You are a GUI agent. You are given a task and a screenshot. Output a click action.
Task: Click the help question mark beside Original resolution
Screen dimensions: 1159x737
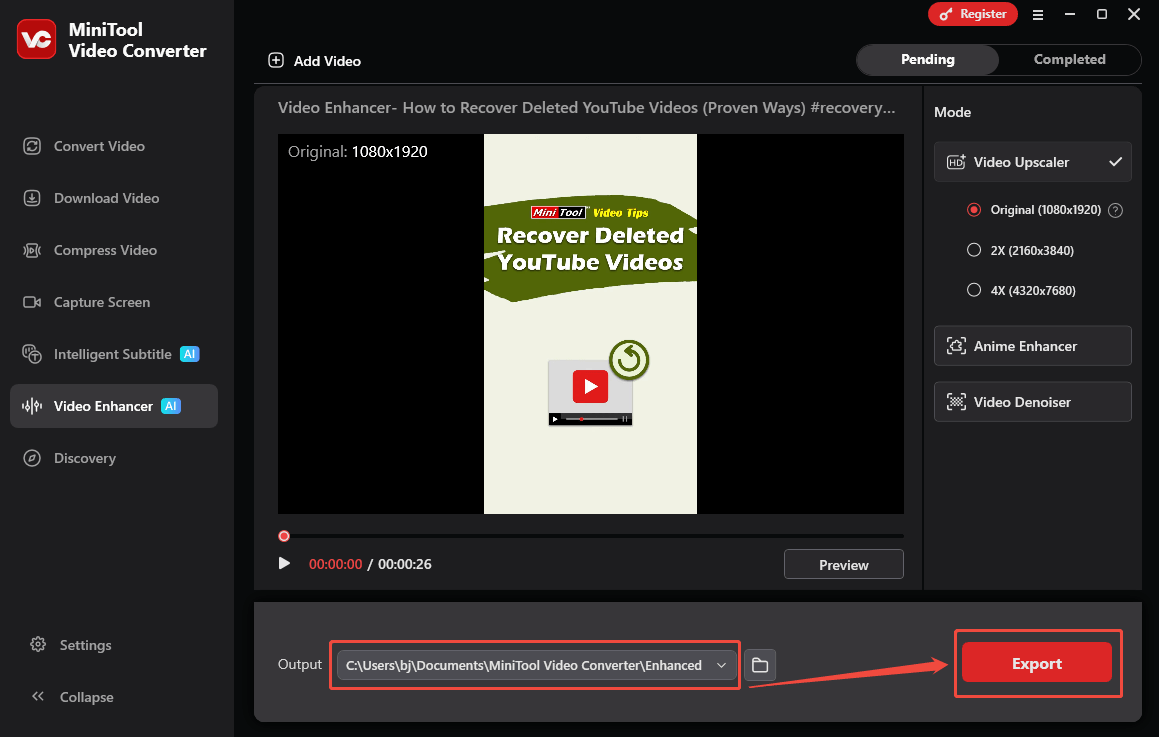[1115, 211]
